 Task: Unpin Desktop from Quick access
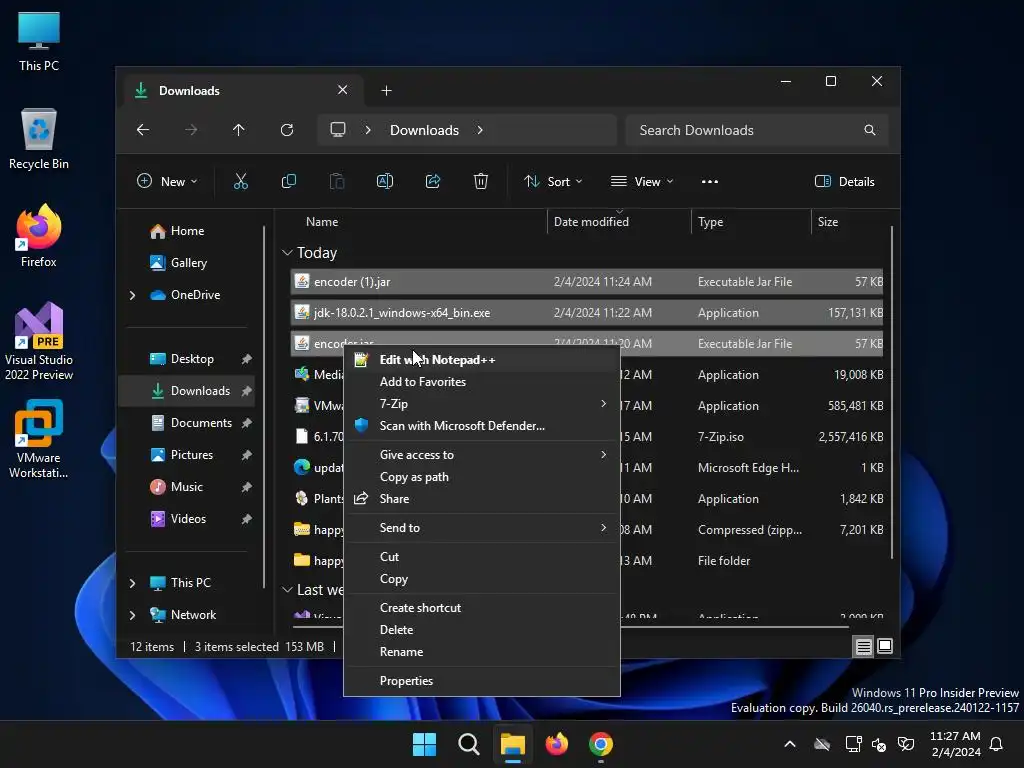click(246, 359)
